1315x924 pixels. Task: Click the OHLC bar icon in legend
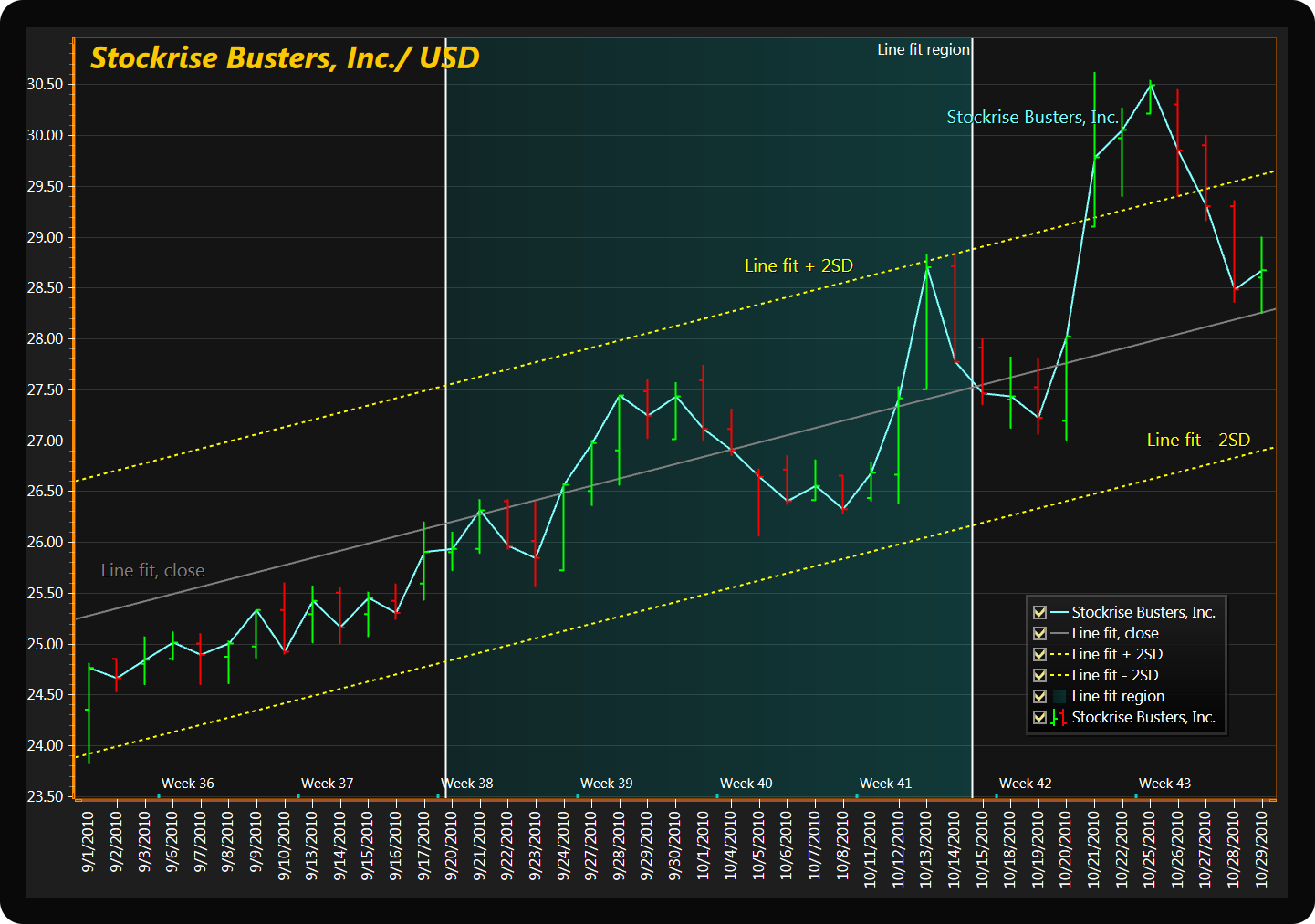[1059, 718]
